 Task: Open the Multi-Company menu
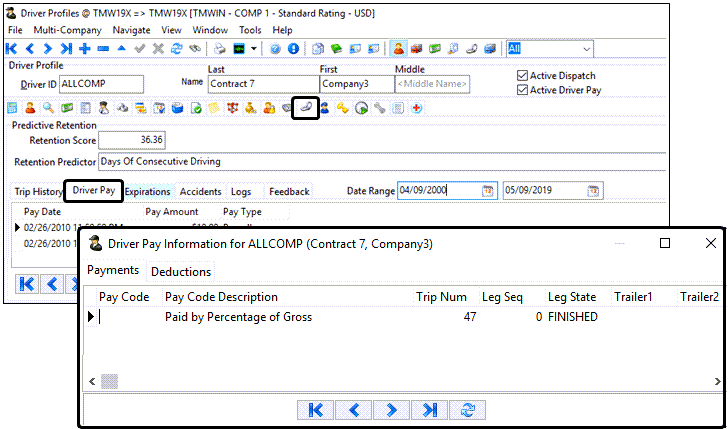tap(64, 30)
